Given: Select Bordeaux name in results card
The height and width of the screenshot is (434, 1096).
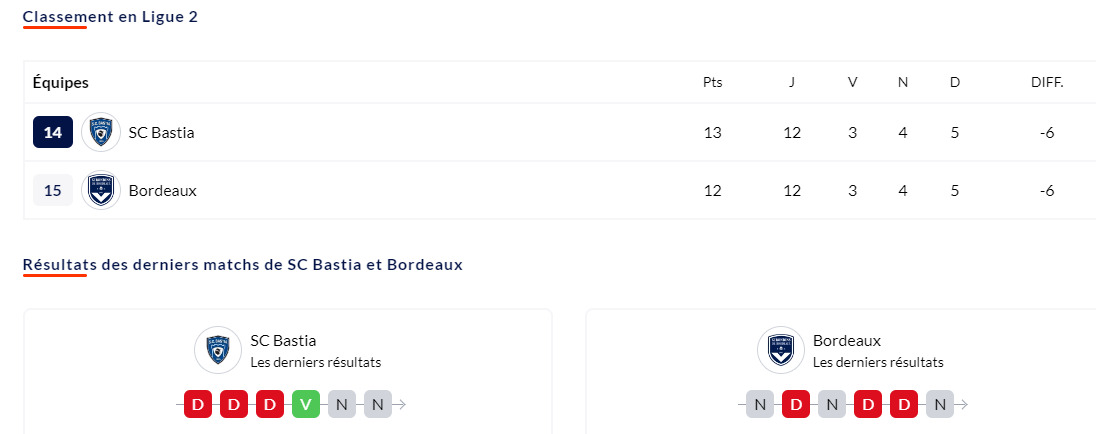Looking at the screenshot, I should 847,340.
